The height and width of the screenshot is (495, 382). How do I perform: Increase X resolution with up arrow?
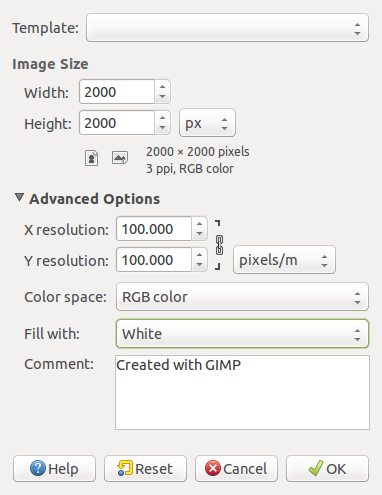(x=199, y=223)
